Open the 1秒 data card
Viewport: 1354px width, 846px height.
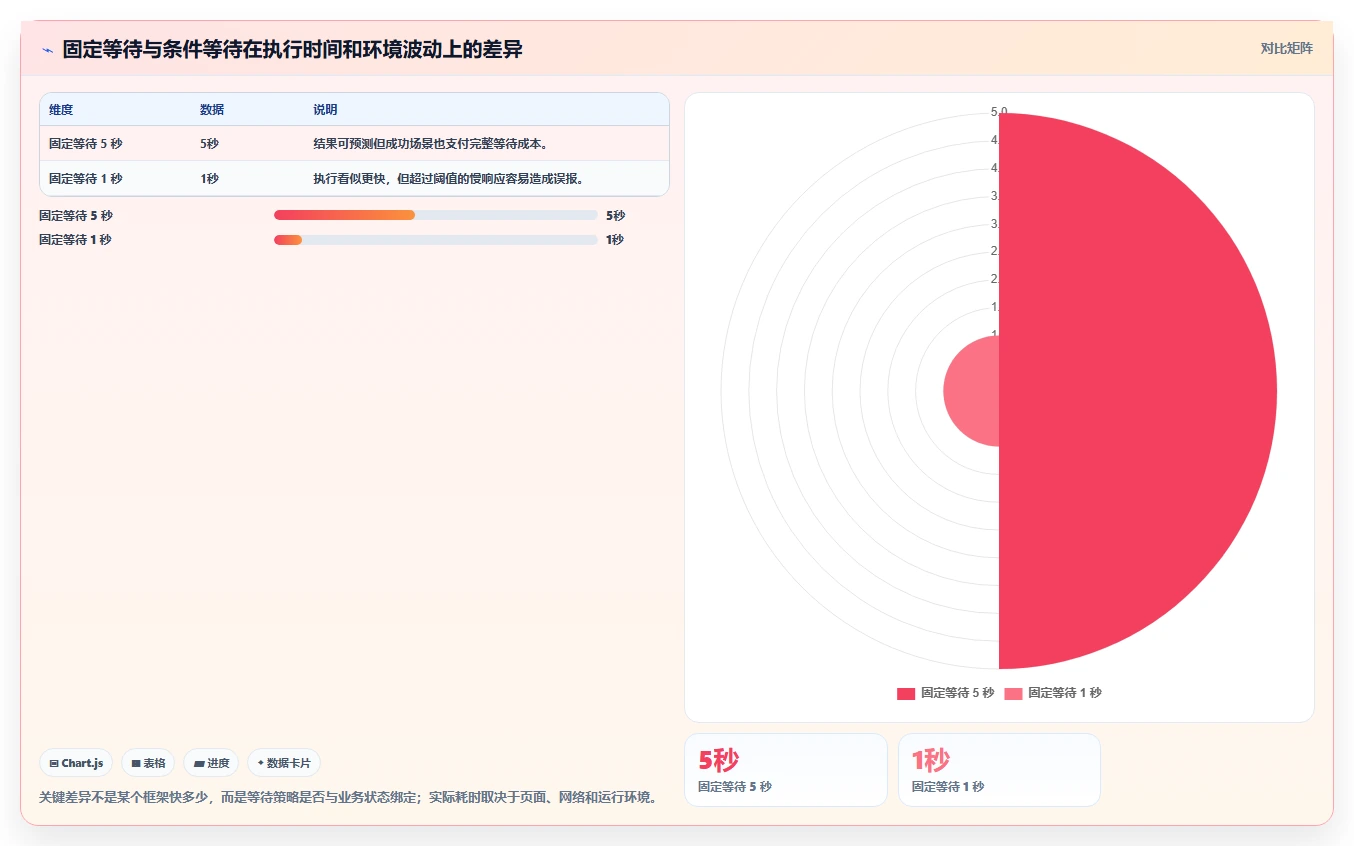point(999,770)
